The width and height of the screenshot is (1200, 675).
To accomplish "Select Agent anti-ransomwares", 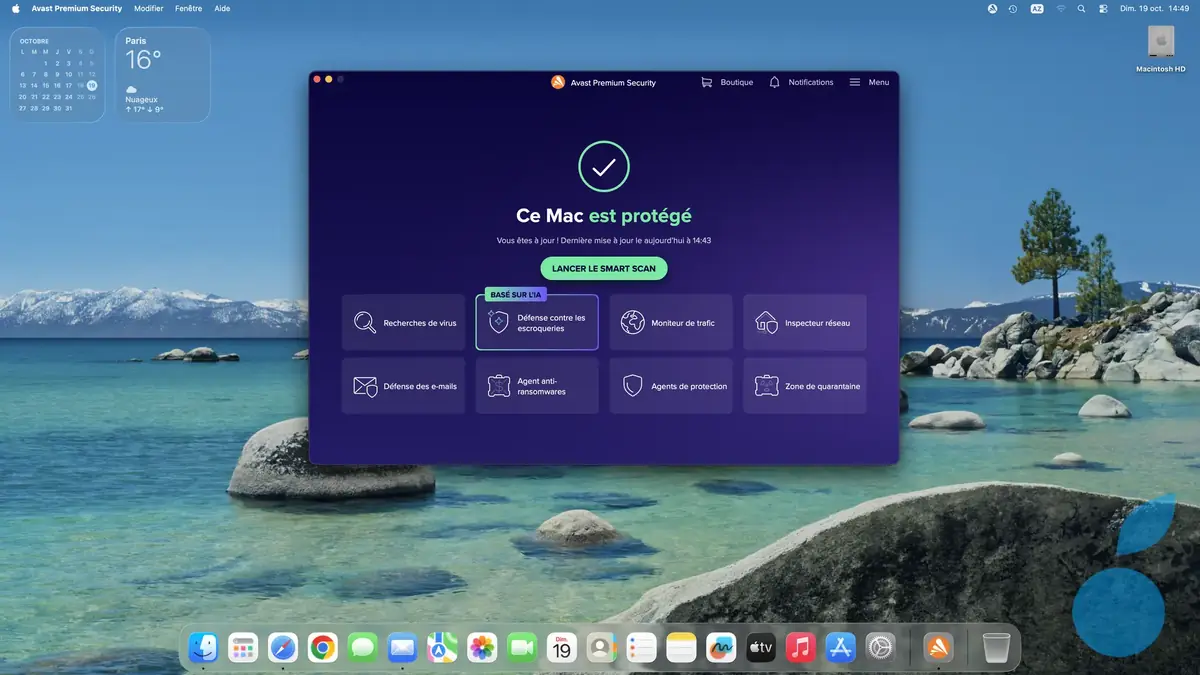I will tap(537, 385).
